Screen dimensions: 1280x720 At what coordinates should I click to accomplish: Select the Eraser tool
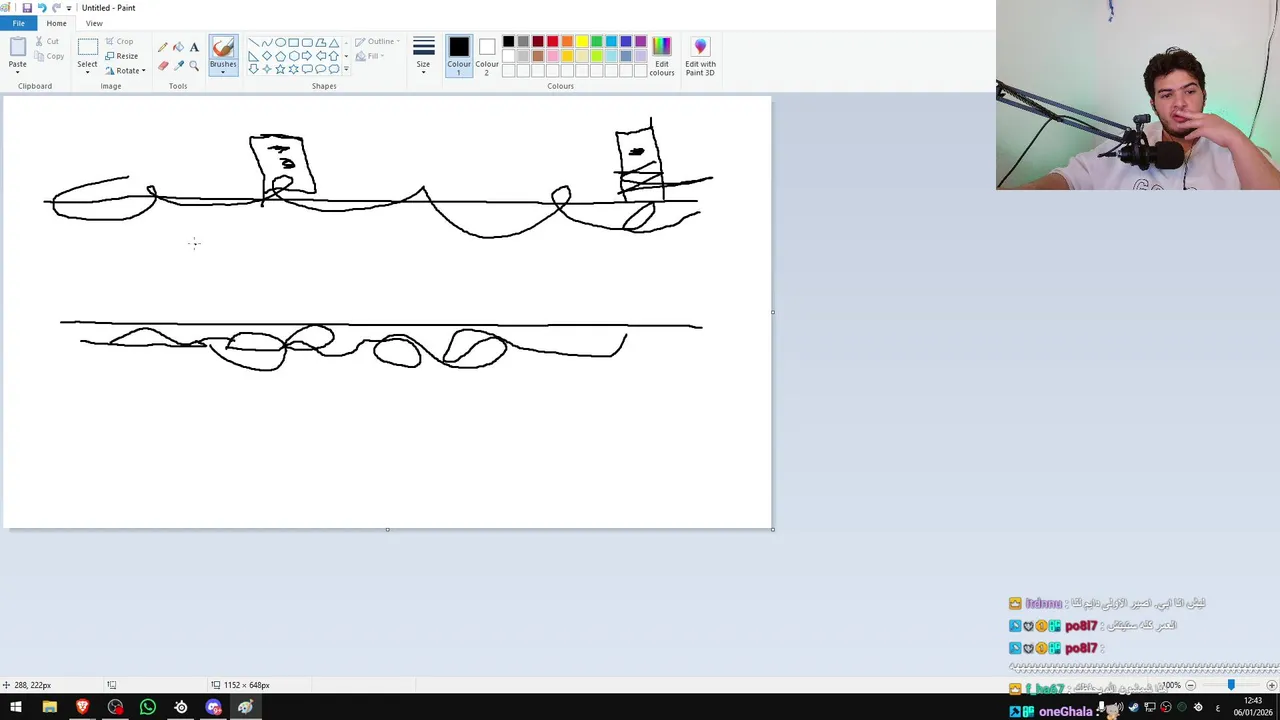pyautogui.click(x=162, y=65)
